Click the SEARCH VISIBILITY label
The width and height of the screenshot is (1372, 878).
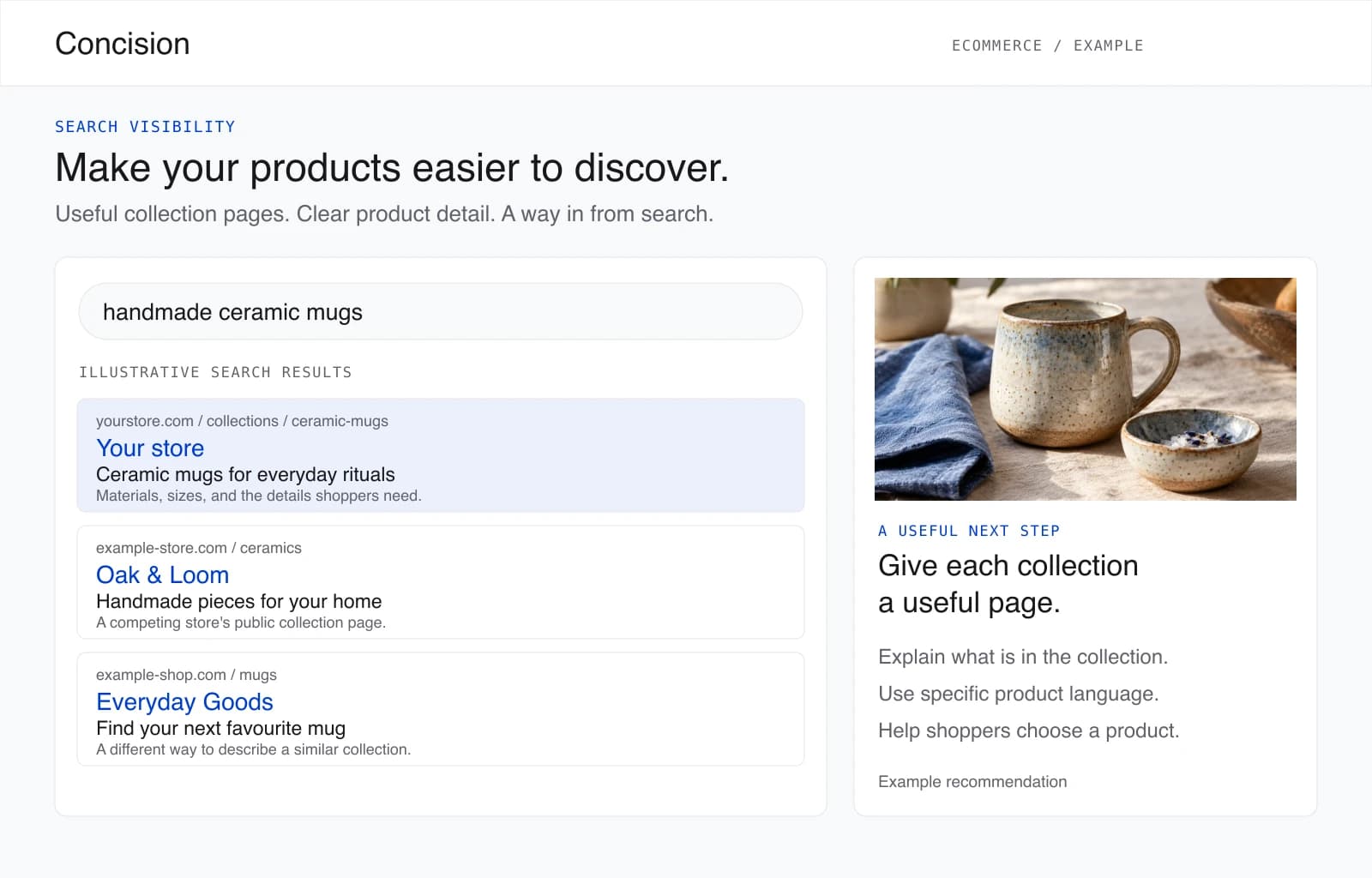tap(145, 127)
